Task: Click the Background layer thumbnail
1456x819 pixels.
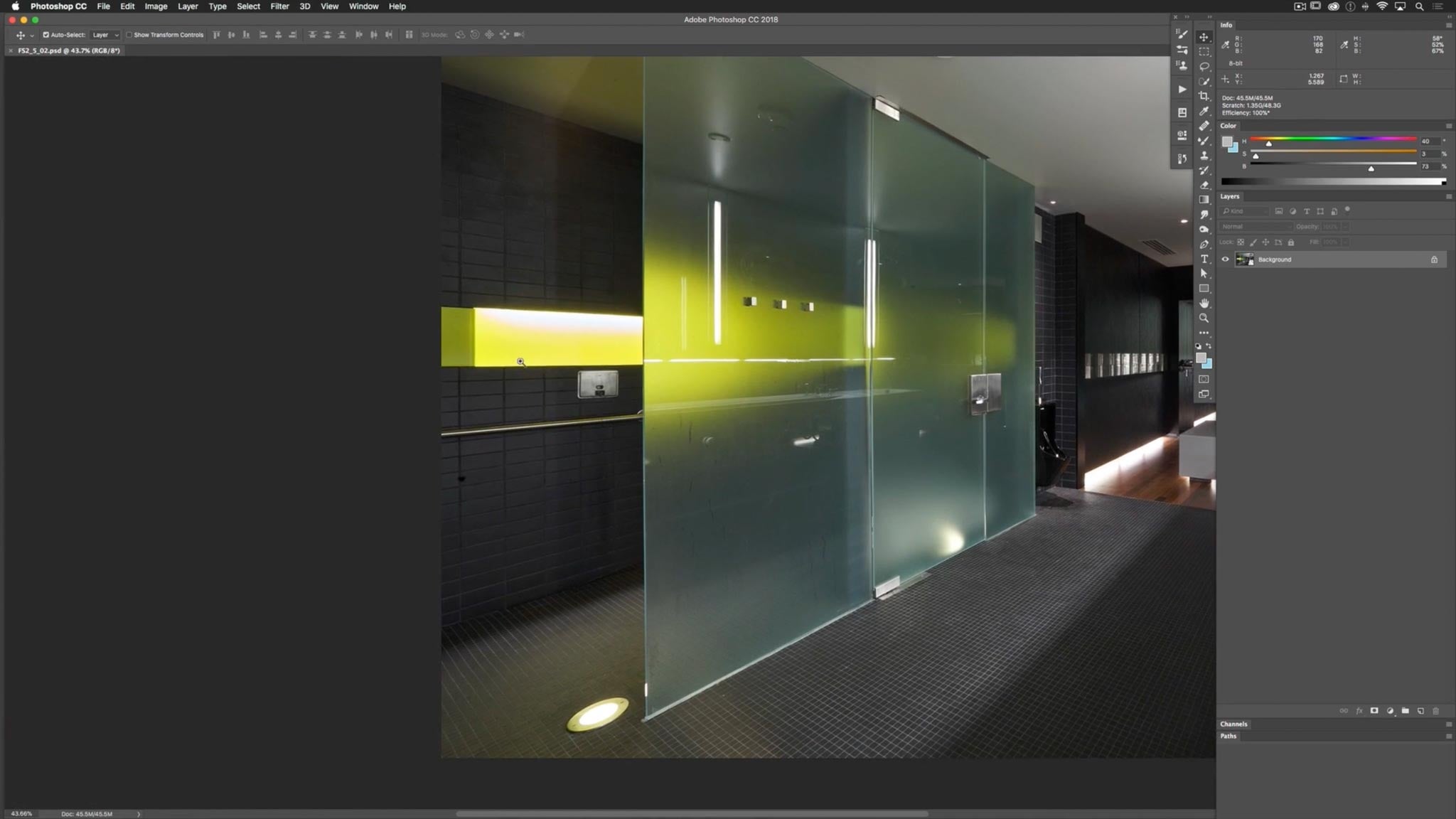Action: click(x=1244, y=259)
